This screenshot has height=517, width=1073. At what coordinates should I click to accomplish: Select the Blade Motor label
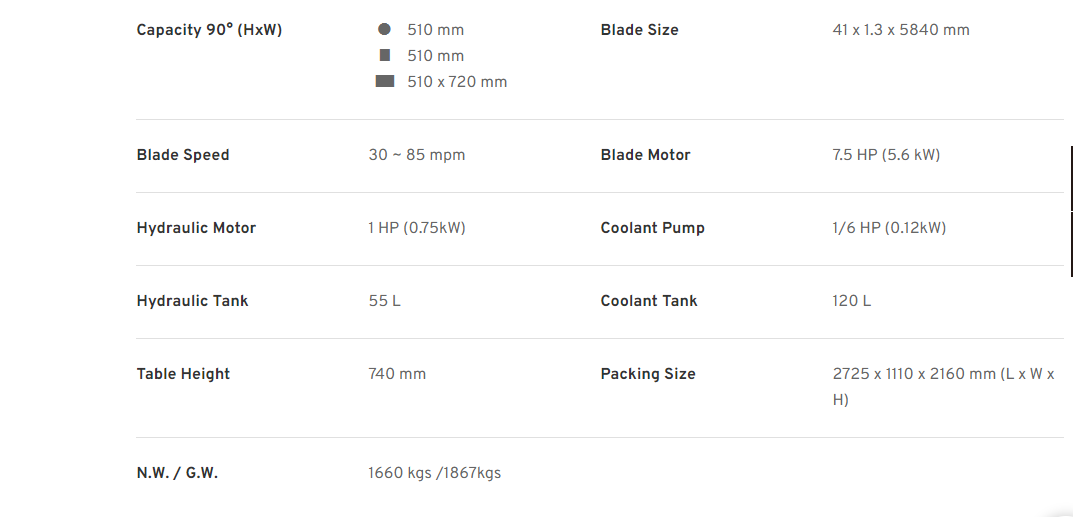[x=645, y=155]
